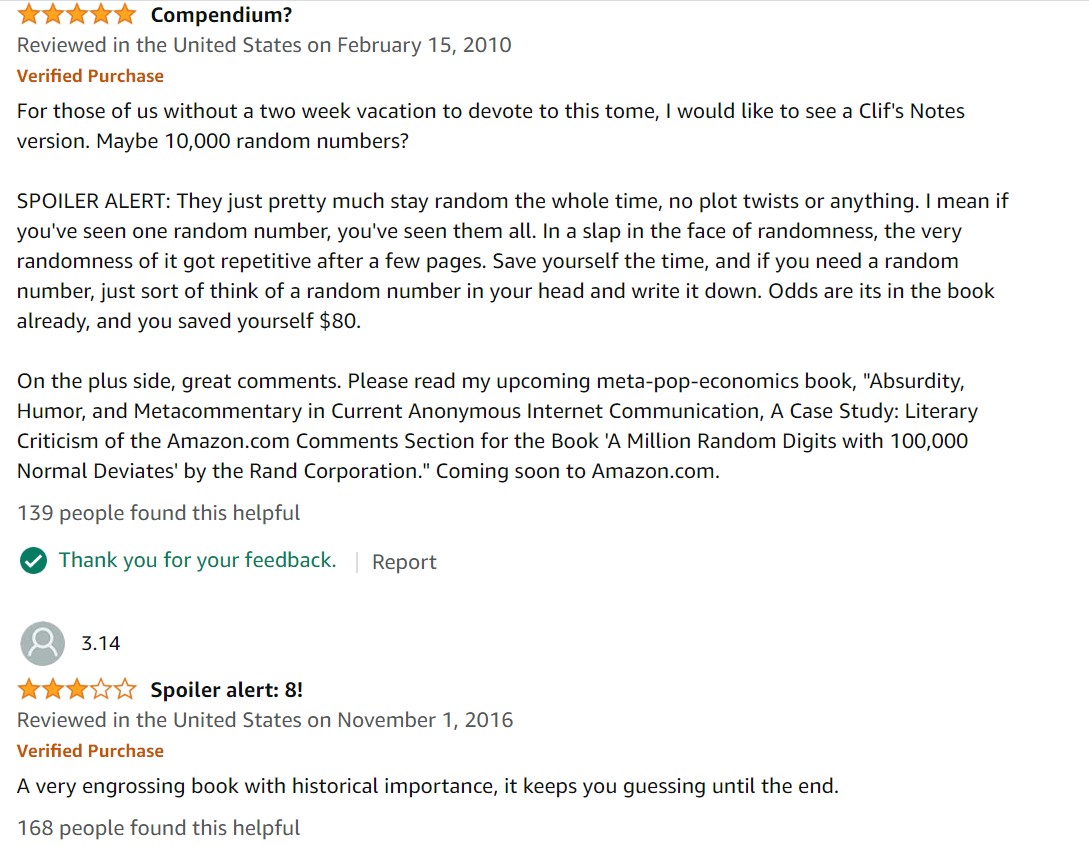Click "139 people found this helpful" text
This screenshot has width=1089, height=846.
tap(158, 513)
